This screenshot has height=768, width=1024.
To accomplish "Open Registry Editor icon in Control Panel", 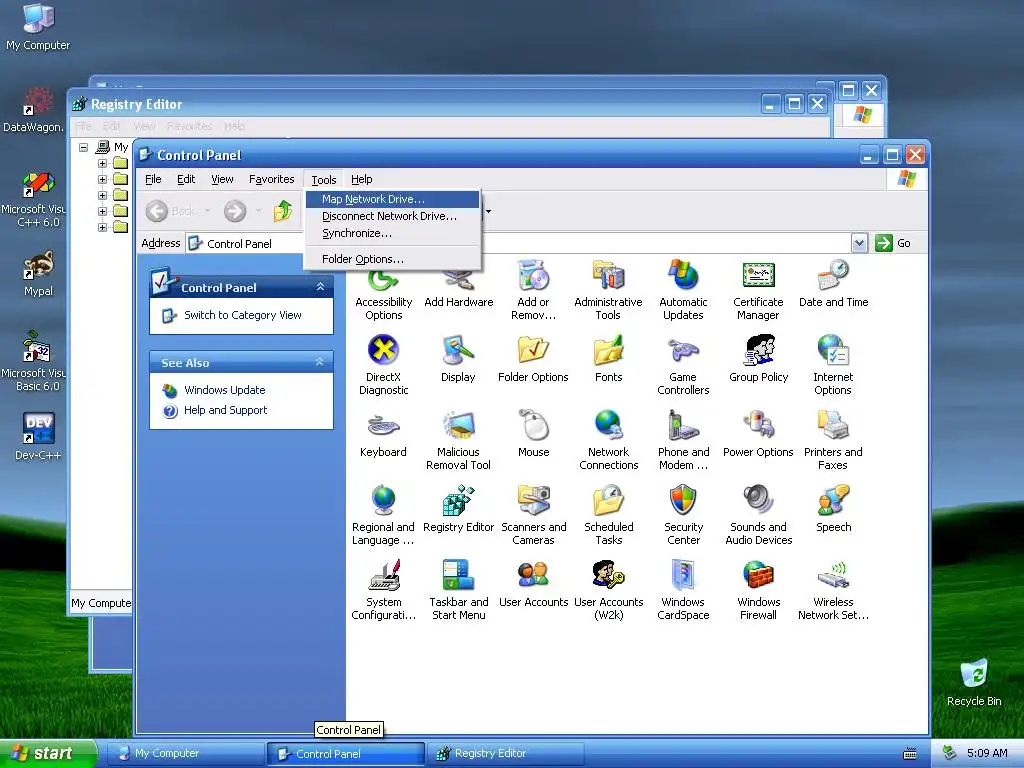I will [x=458, y=509].
